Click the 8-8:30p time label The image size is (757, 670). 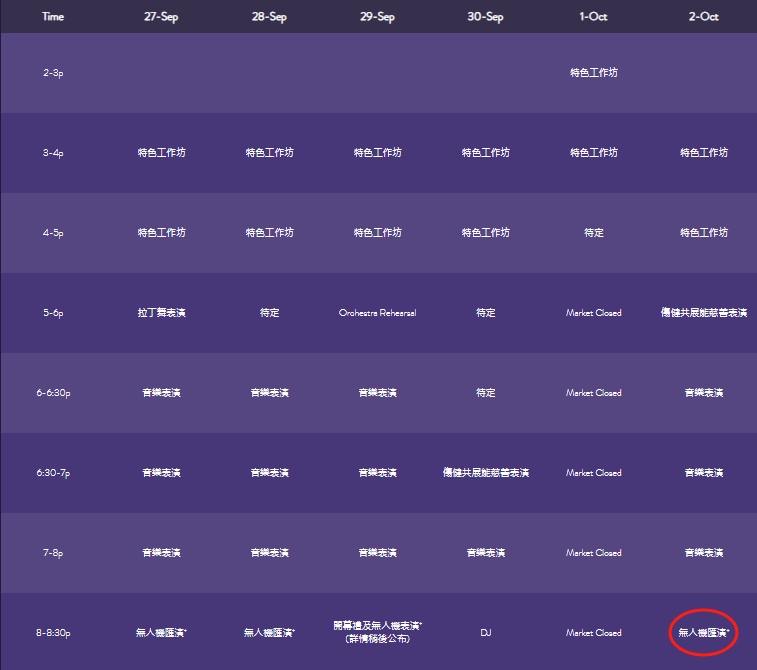(53, 633)
